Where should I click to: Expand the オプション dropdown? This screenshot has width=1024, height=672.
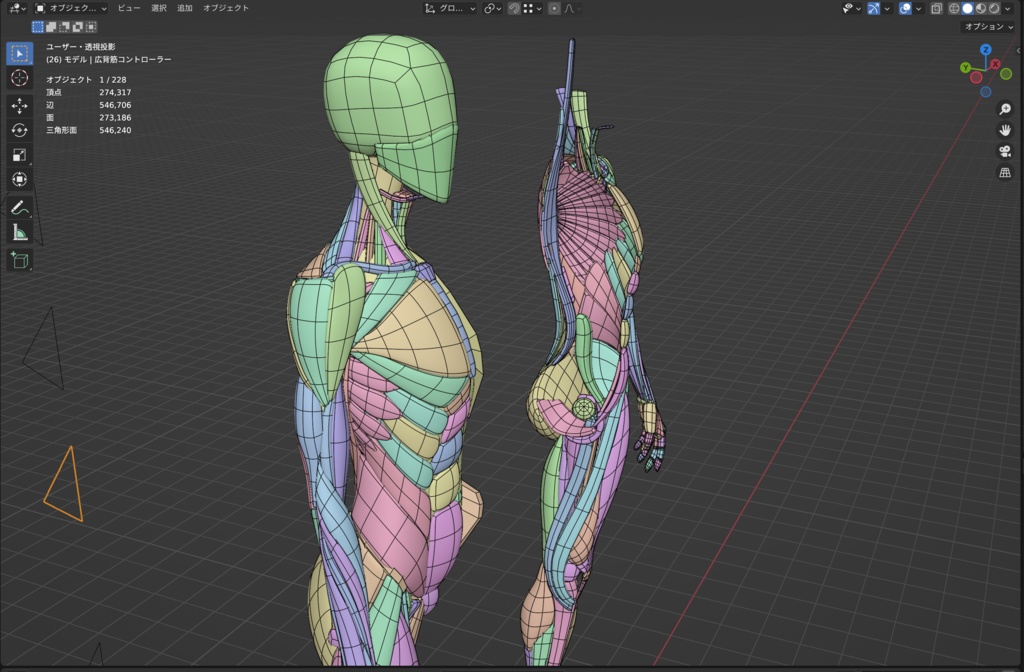click(x=988, y=27)
